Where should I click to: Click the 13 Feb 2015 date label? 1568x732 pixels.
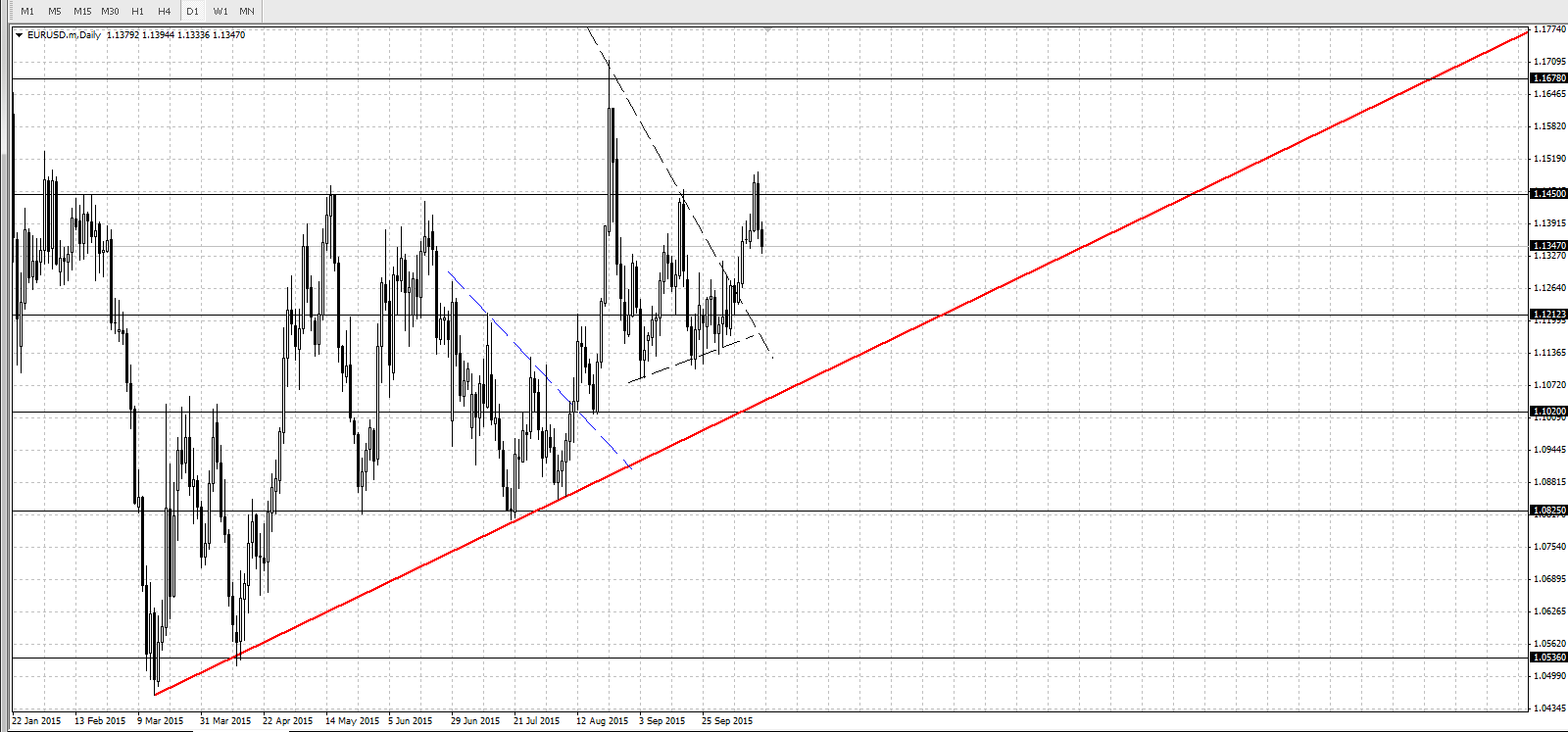click(x=100, y=721)
